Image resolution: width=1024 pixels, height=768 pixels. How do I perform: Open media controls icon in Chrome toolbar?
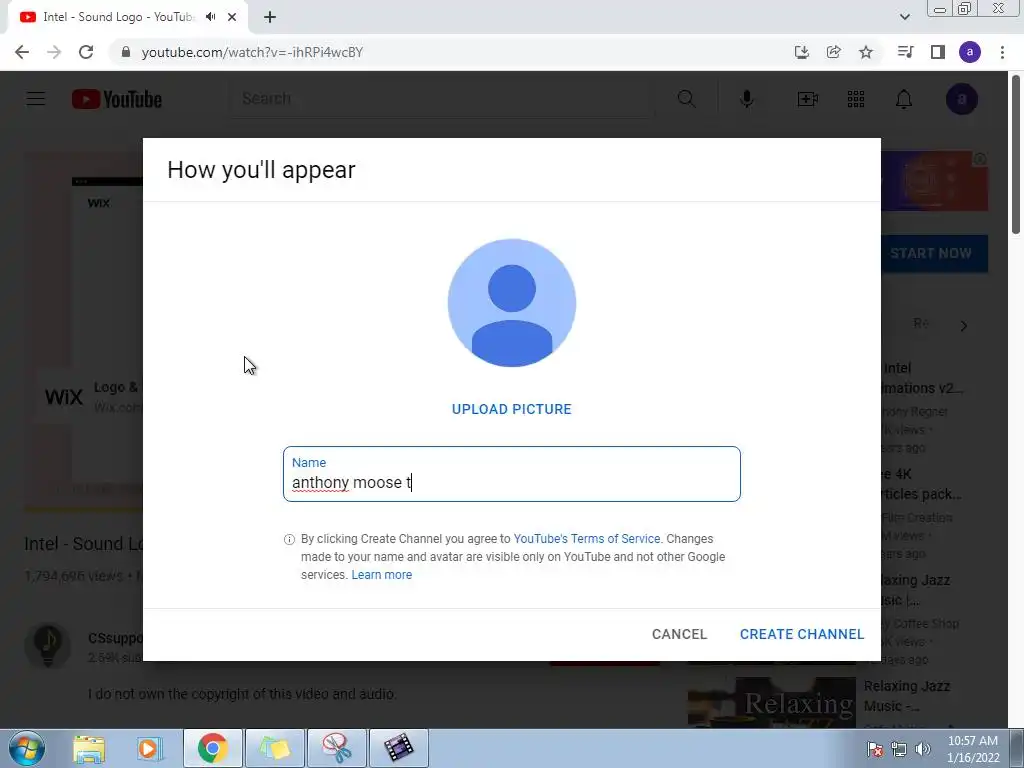[x=905, y=52]
